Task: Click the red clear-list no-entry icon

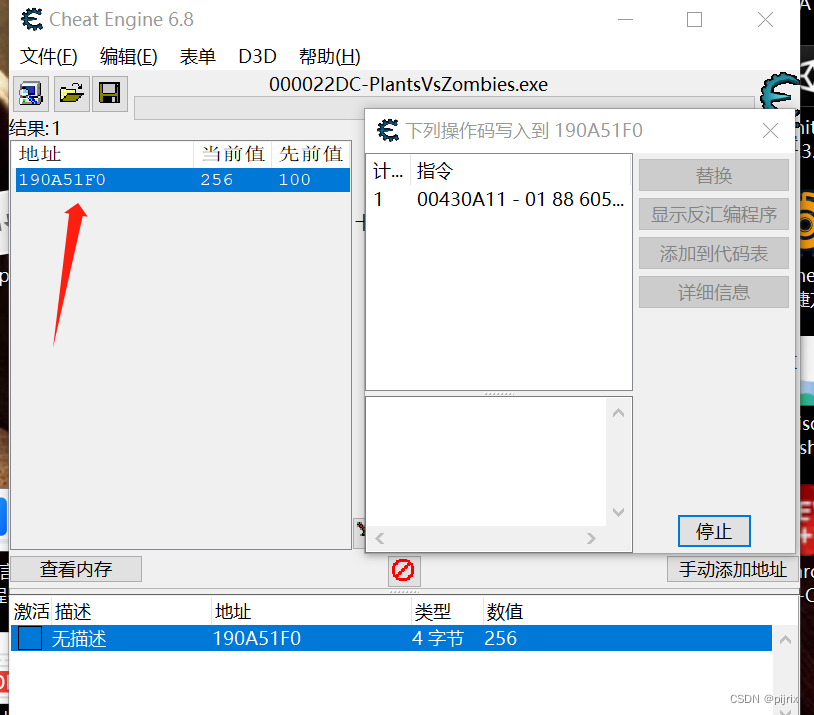Action: tap(403, 570)
